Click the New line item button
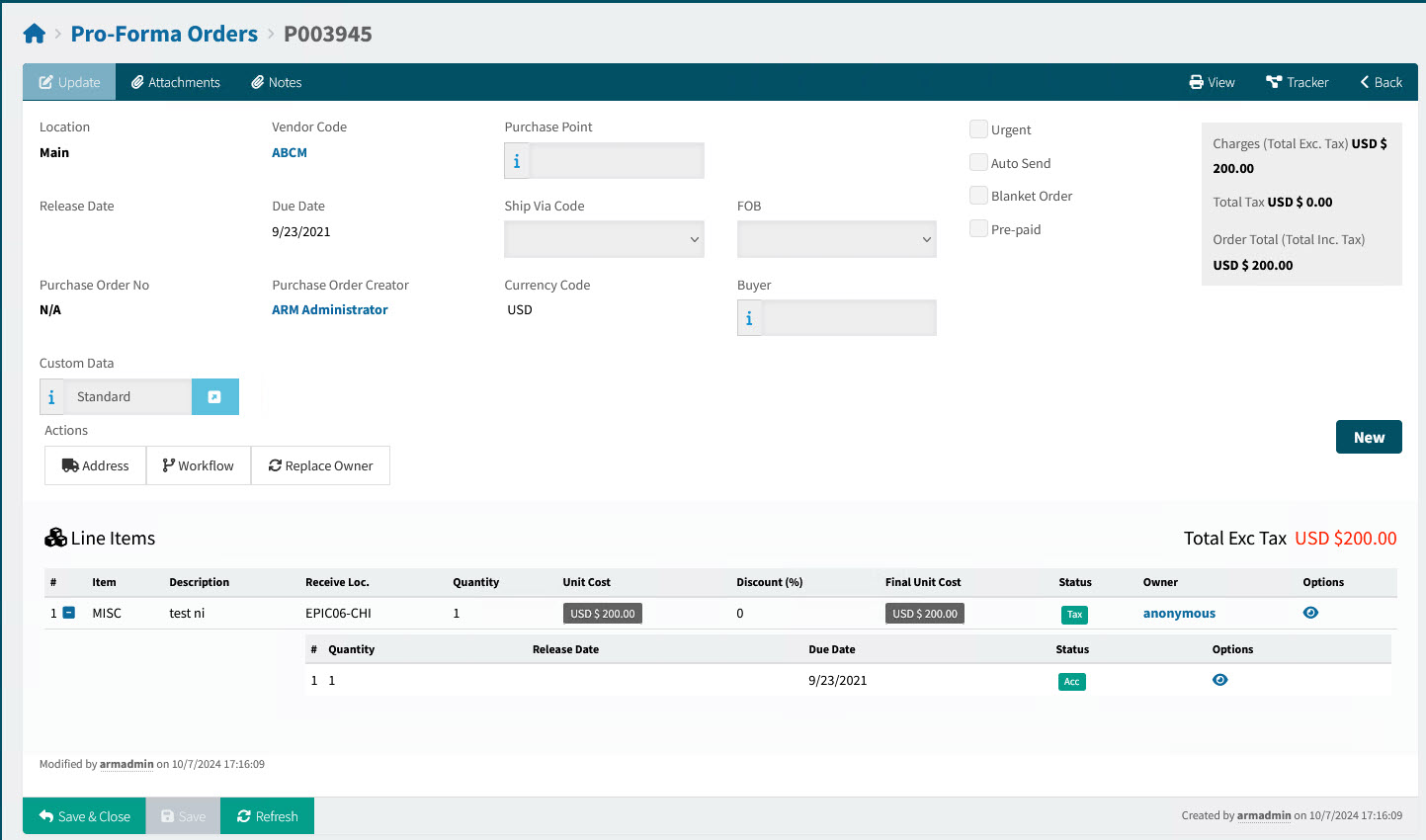The image size is (1426, 840). [x=1368, y=437]
